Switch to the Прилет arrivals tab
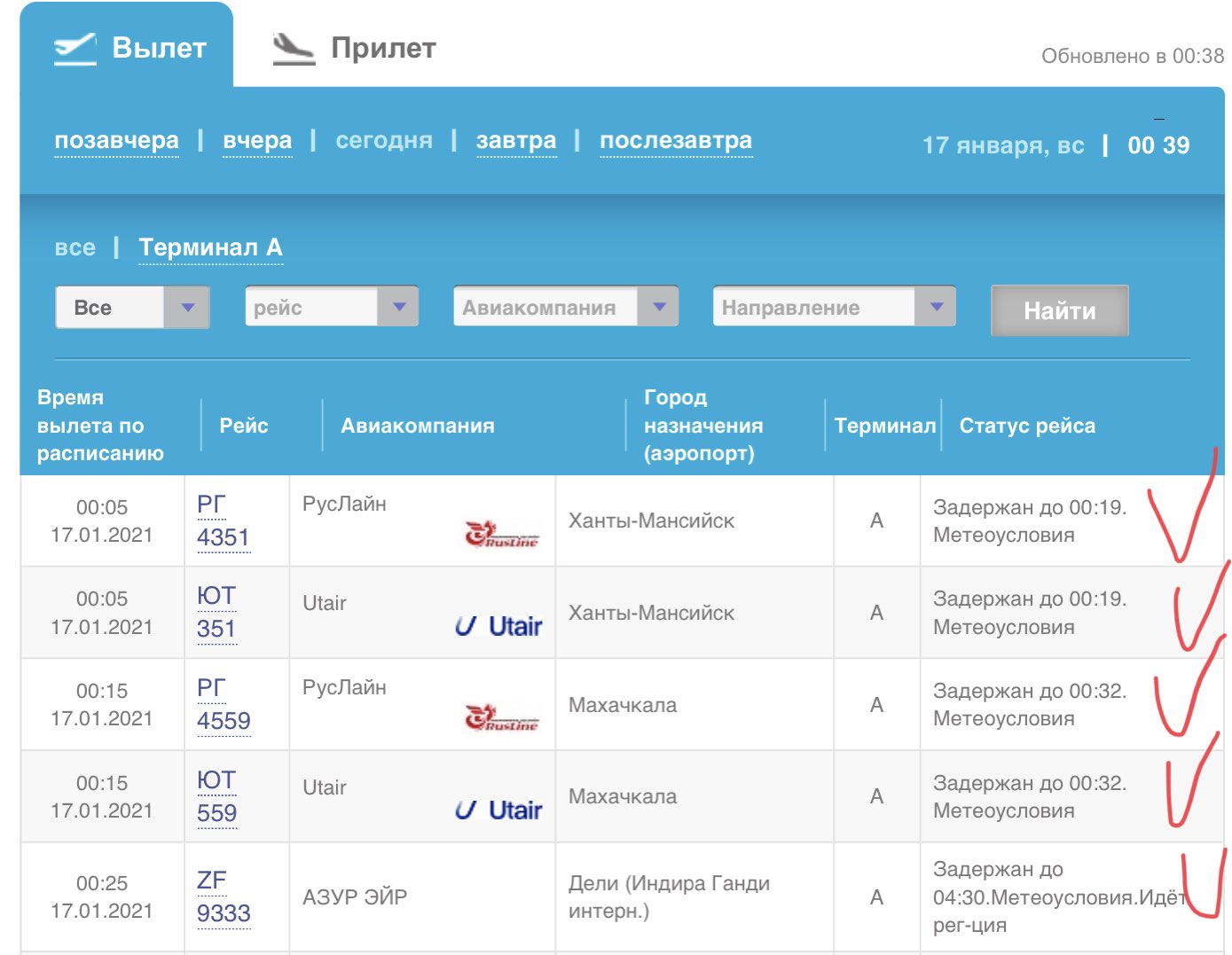Screen dimensions: 1232x955 tap(354, 48)
